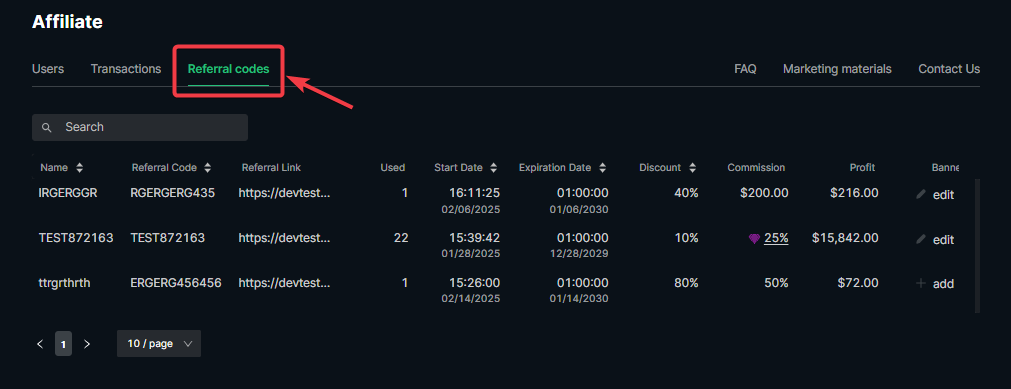Viewport: 1011px width, 389px height.
Task: Select page 1 in pagination
Action: click(63, 344)
